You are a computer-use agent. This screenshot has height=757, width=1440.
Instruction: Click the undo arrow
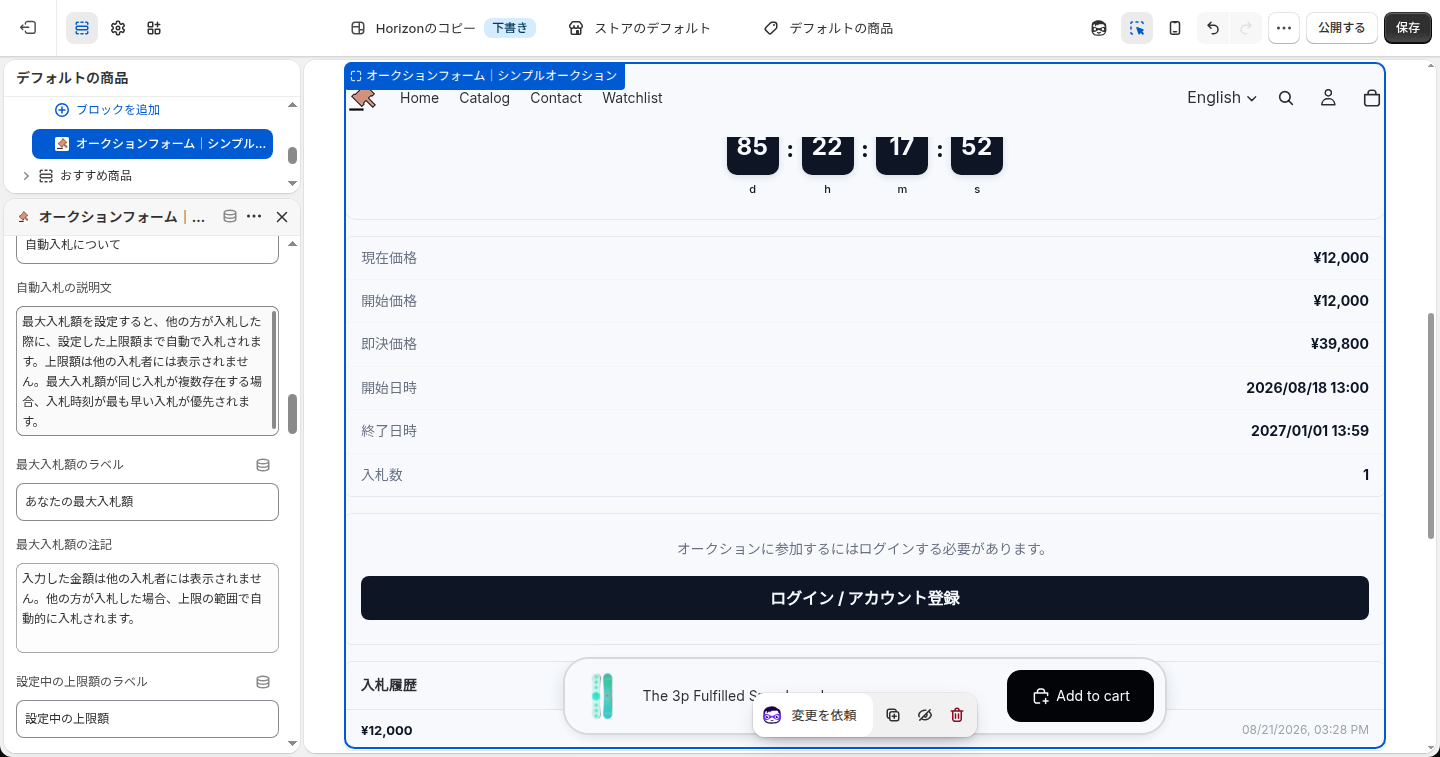[x=1213, y=28]
